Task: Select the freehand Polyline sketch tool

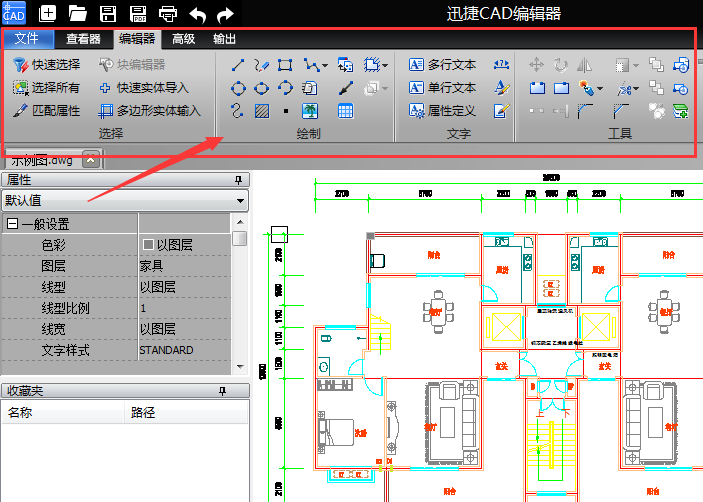Action: click(261, 65)
